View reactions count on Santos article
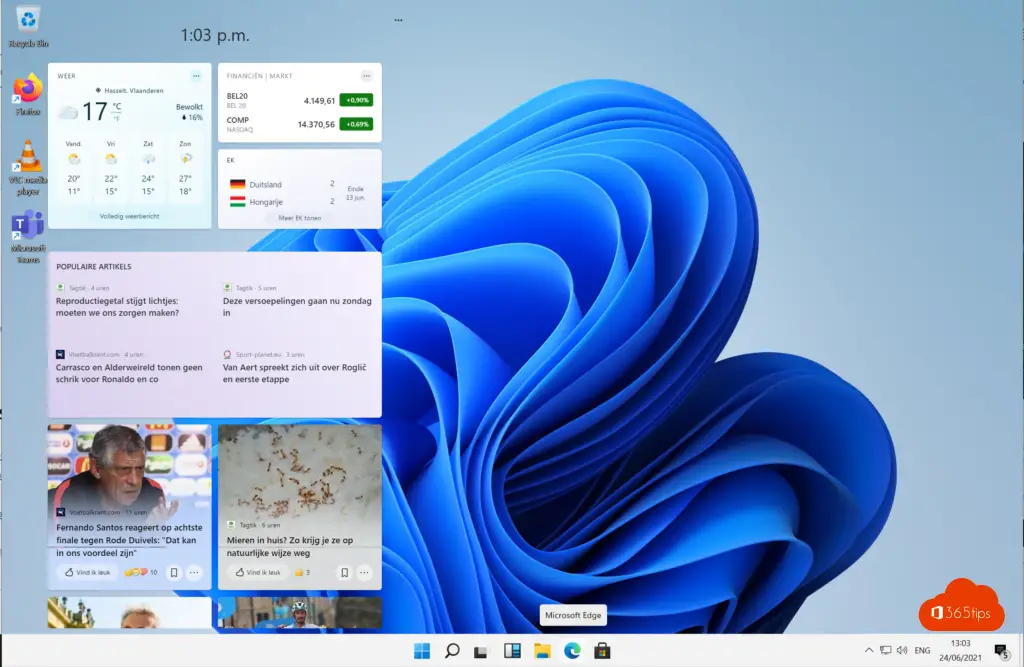Image resolution: width=1024 pixels, height=667 pixels. click(x=141, y=572)
